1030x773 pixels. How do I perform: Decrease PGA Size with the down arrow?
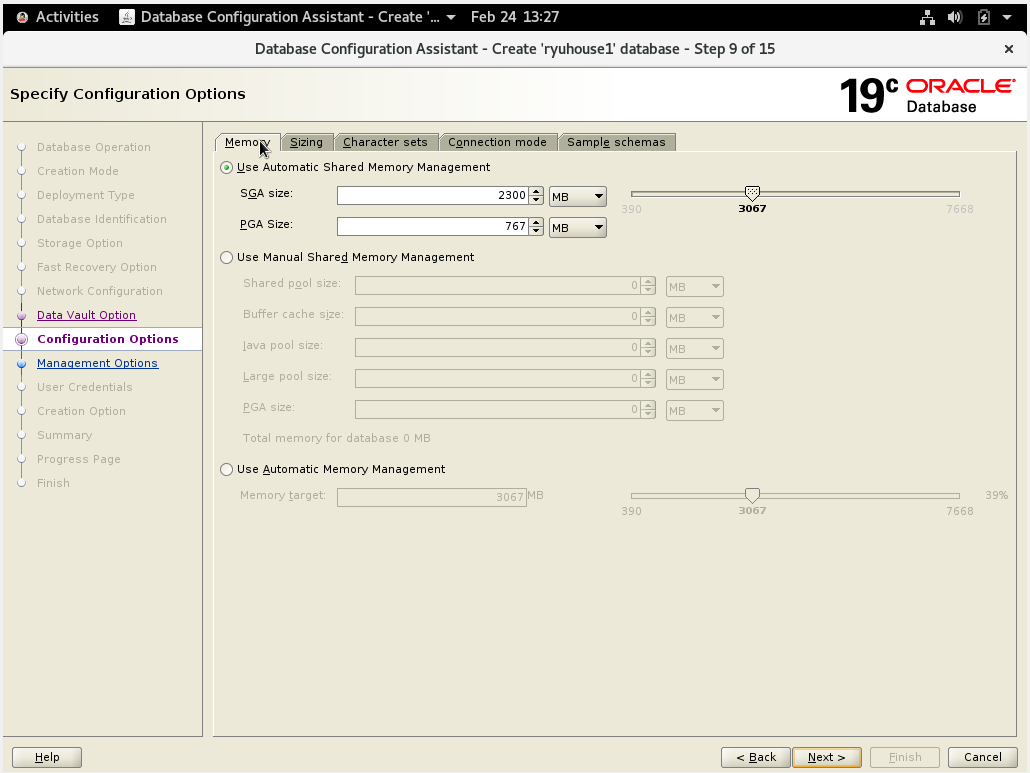pyautogui.click(x=536, y=231)
